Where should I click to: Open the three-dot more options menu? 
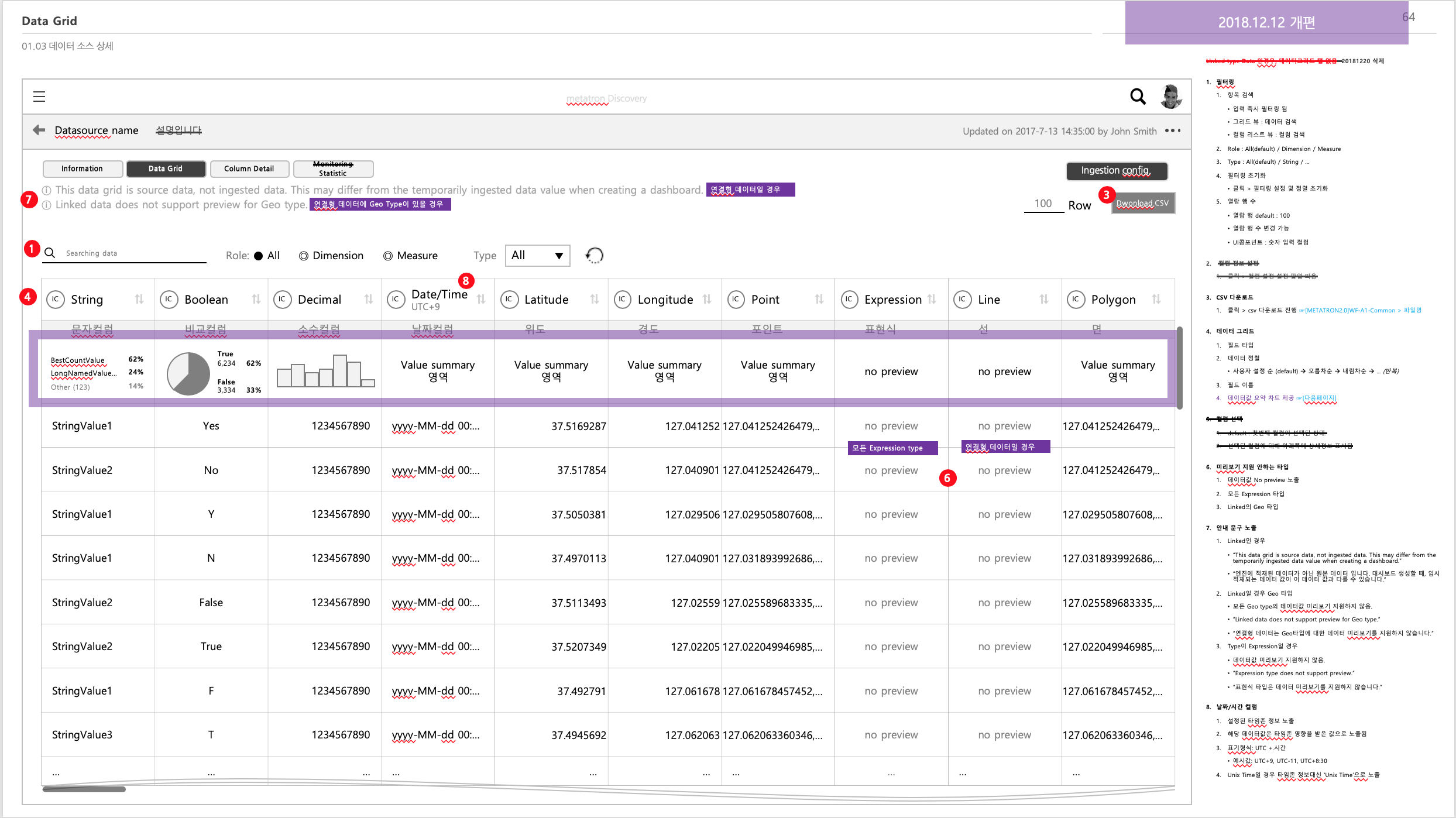[x=1173, y=130]
